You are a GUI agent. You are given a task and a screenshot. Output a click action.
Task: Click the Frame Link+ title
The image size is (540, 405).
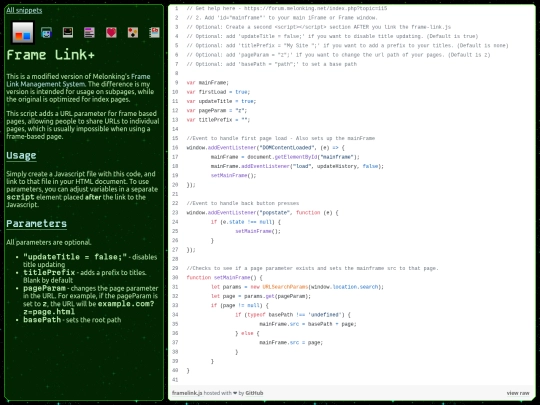(x=50, y=55)
